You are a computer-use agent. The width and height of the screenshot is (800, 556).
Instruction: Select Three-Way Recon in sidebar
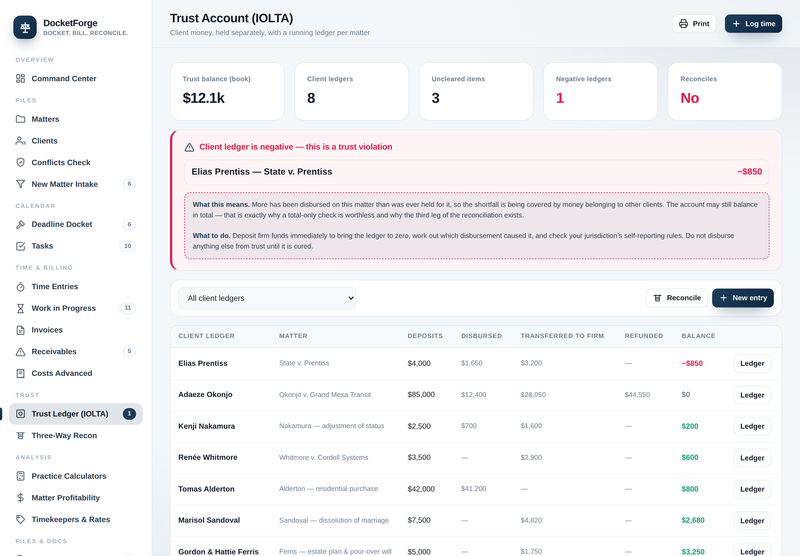point(76,436)
